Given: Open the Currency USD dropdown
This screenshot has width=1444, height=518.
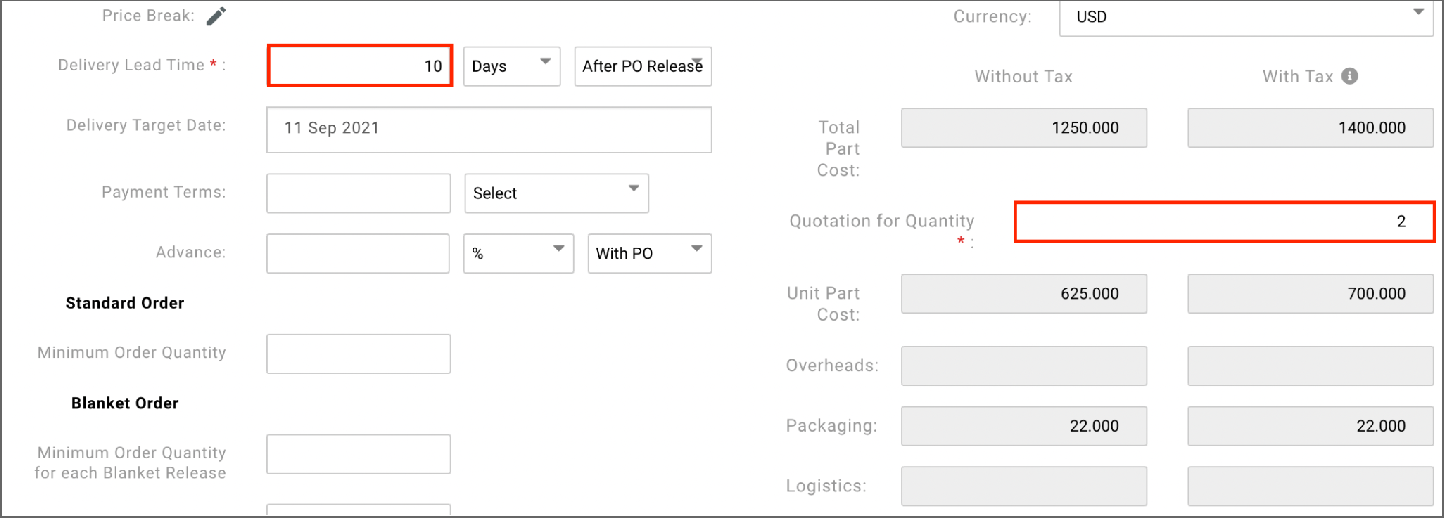Looking at the screenshot, I should (x=1246, y=17).
